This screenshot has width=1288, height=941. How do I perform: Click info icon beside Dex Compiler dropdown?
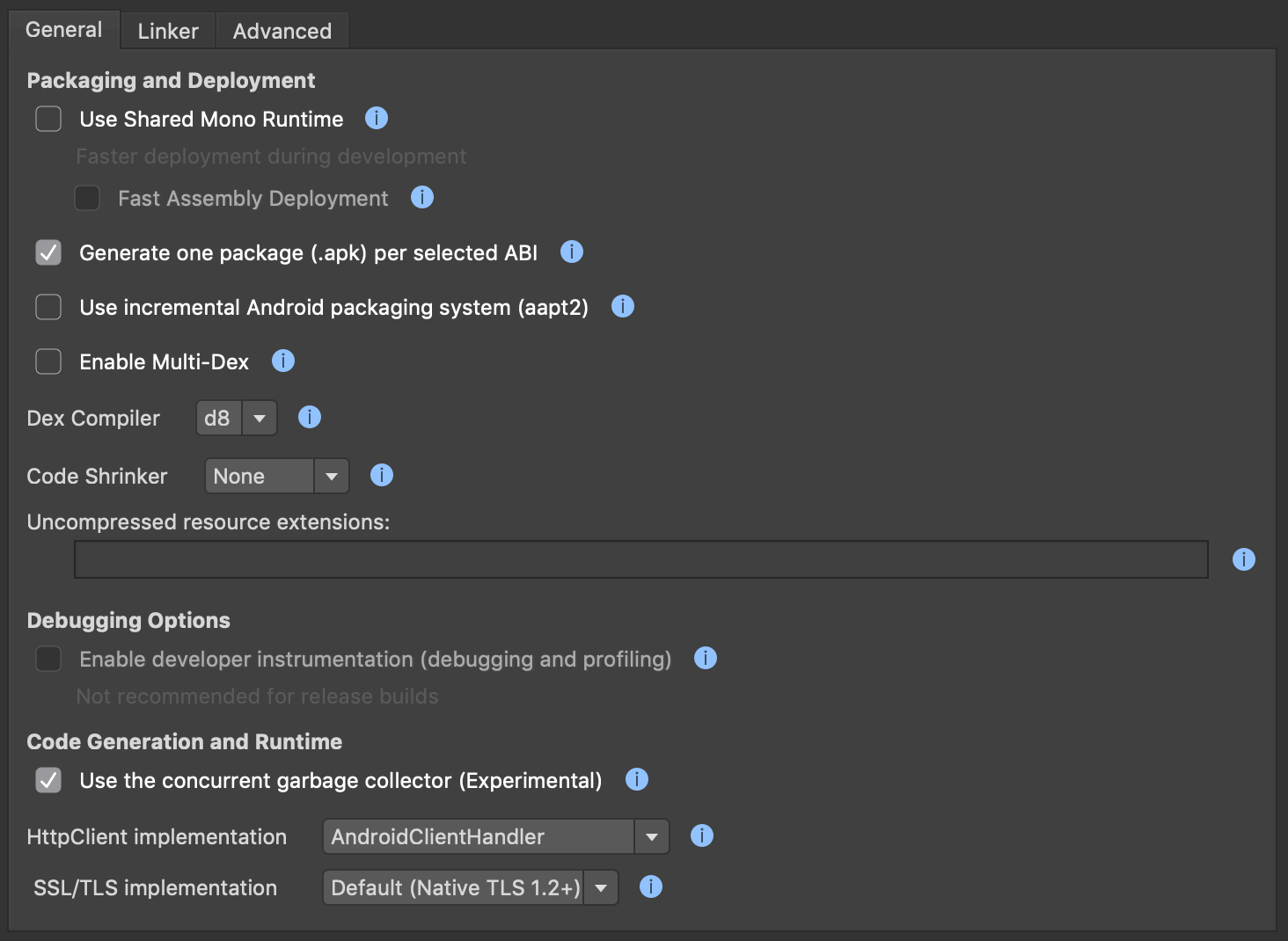tap(310, 417)
